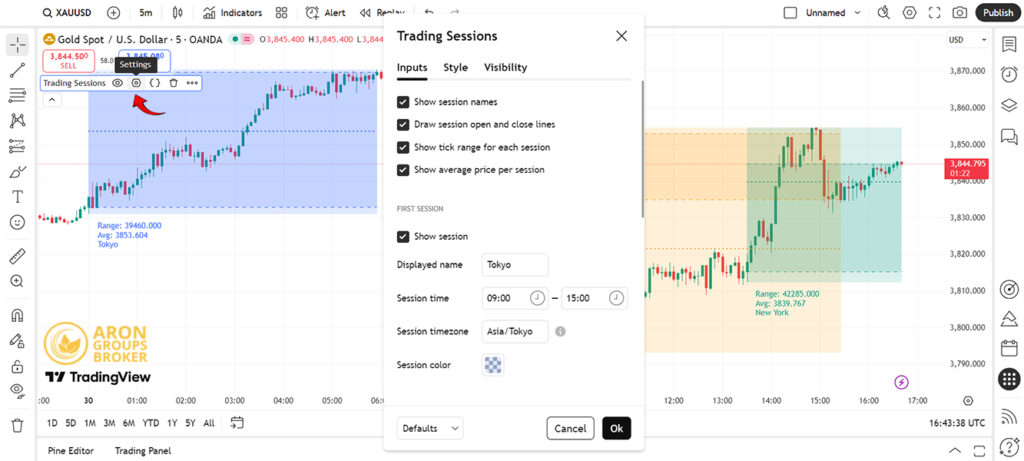The image size is (1024, 461).
Task: Select the Text drawing tool
Action: pos(17,197)
